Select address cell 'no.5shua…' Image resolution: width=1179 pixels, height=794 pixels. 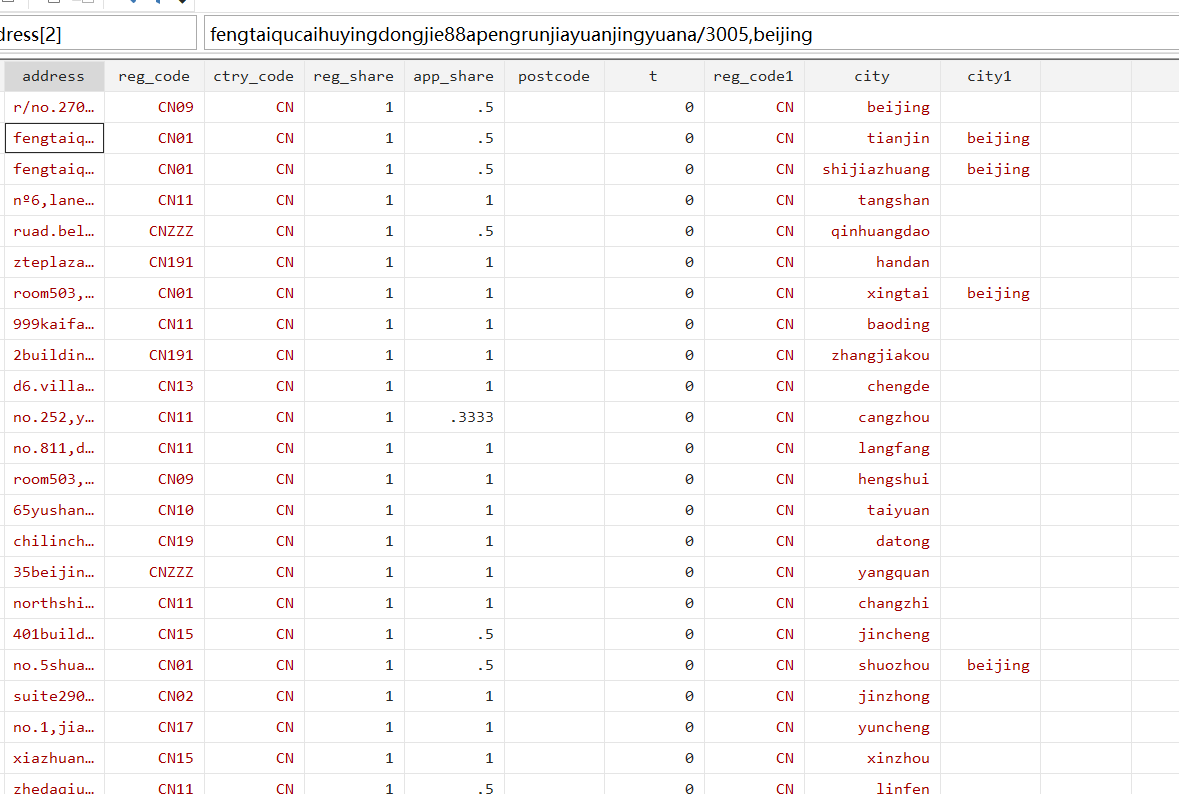pyautogui.click(x=54, y=665)
